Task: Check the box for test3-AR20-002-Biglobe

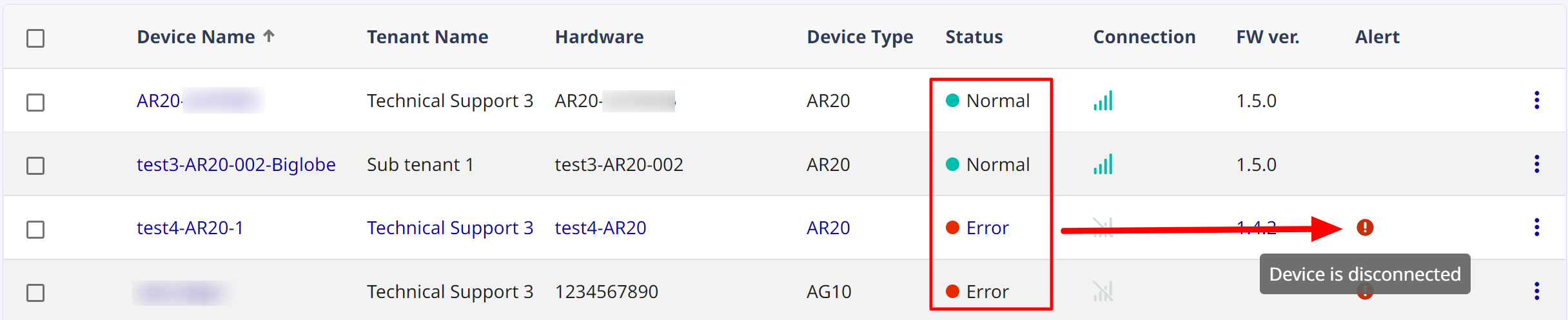Action: pyautogui.click(x=35, y=165)
